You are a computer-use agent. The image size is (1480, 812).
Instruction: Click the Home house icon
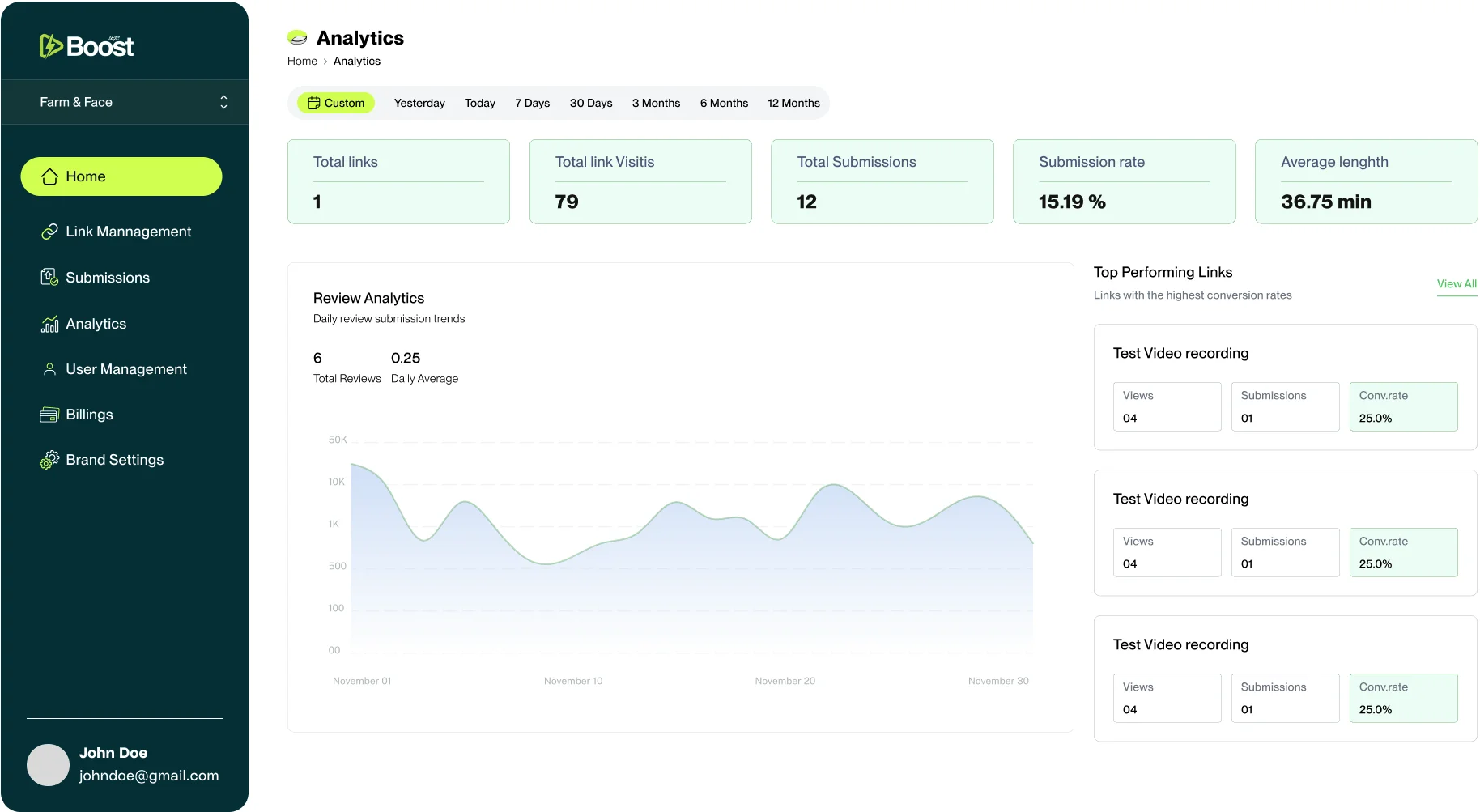coord(49,176)
